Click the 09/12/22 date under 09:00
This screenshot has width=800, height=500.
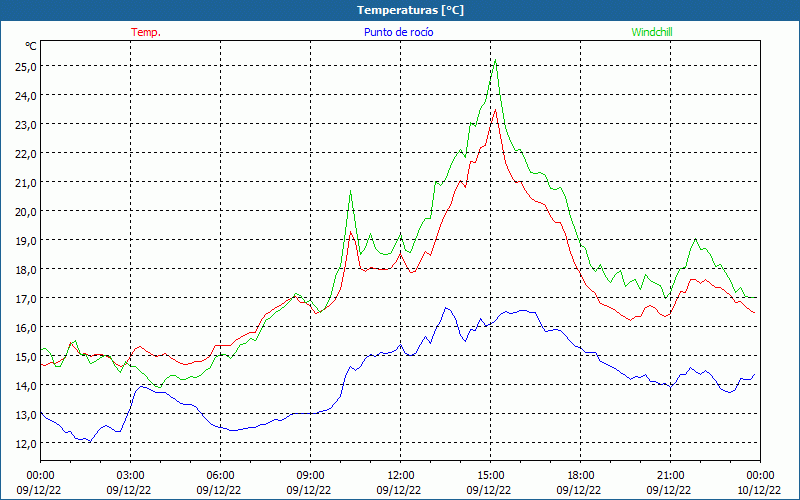309,490
